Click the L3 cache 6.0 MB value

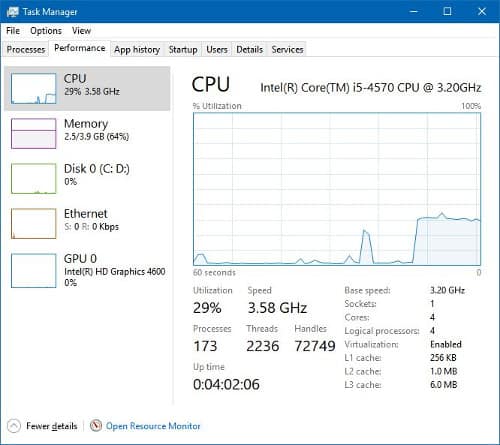tap(443, 385)
